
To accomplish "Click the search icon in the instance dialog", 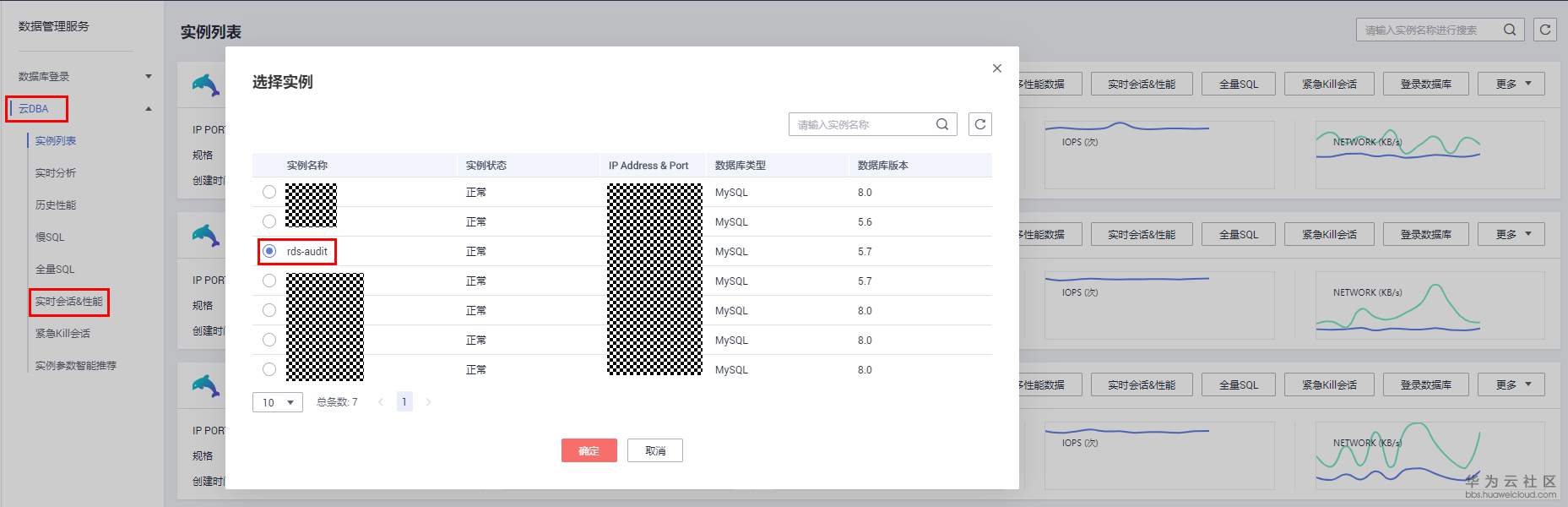I will click(x=942, y=124).
